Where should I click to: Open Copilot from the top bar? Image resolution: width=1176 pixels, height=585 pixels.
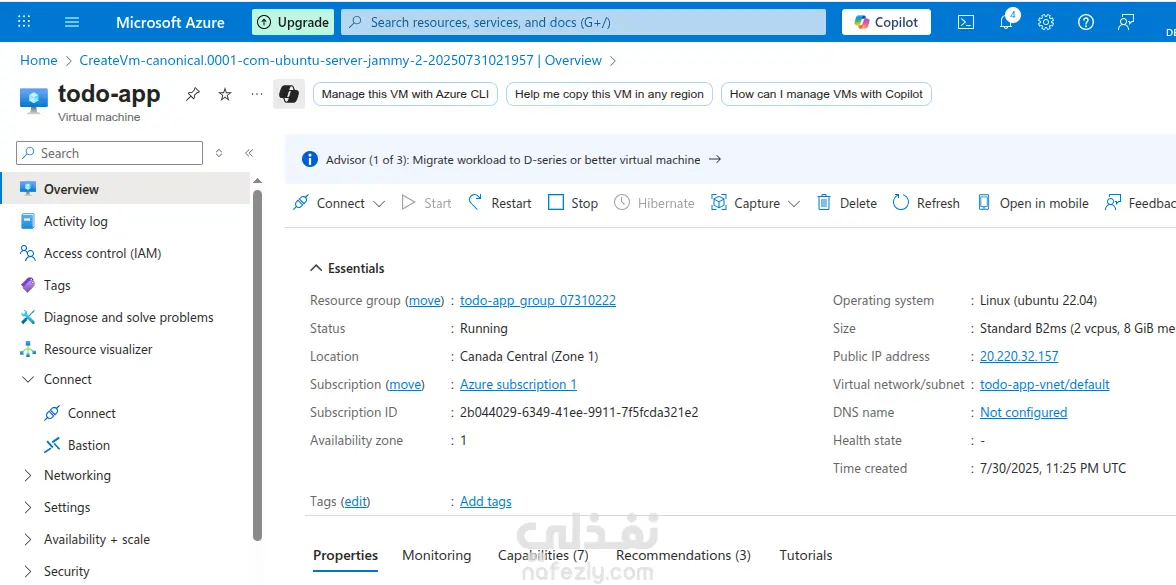(886, 22)
